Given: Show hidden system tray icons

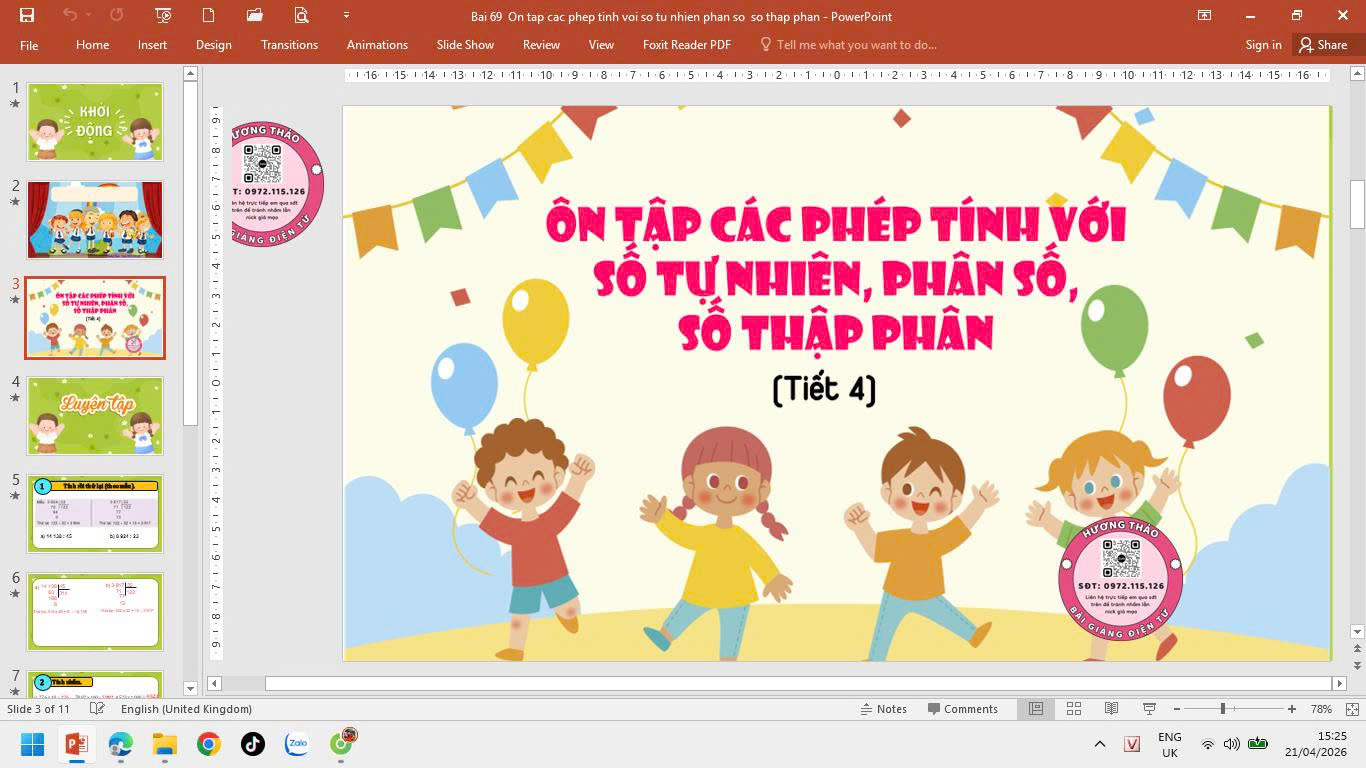Looking at the screenshot, I should tap(1100, 744).
